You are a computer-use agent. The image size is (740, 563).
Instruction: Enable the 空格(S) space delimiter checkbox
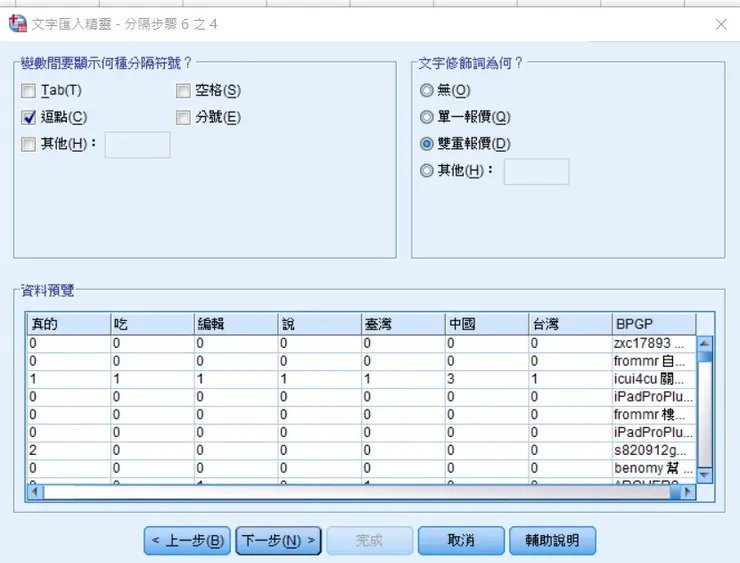point(183,91)
